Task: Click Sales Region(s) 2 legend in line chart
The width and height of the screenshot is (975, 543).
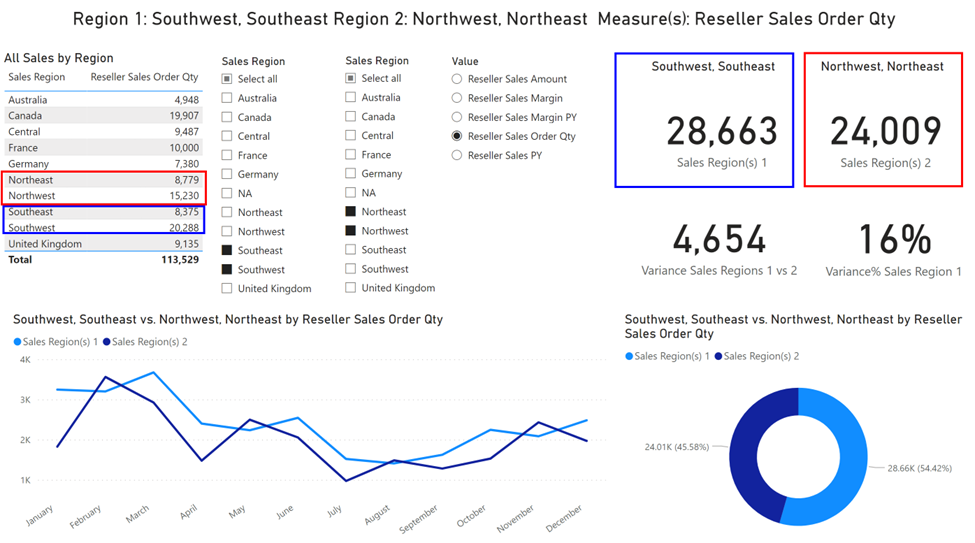Action: 145,342
